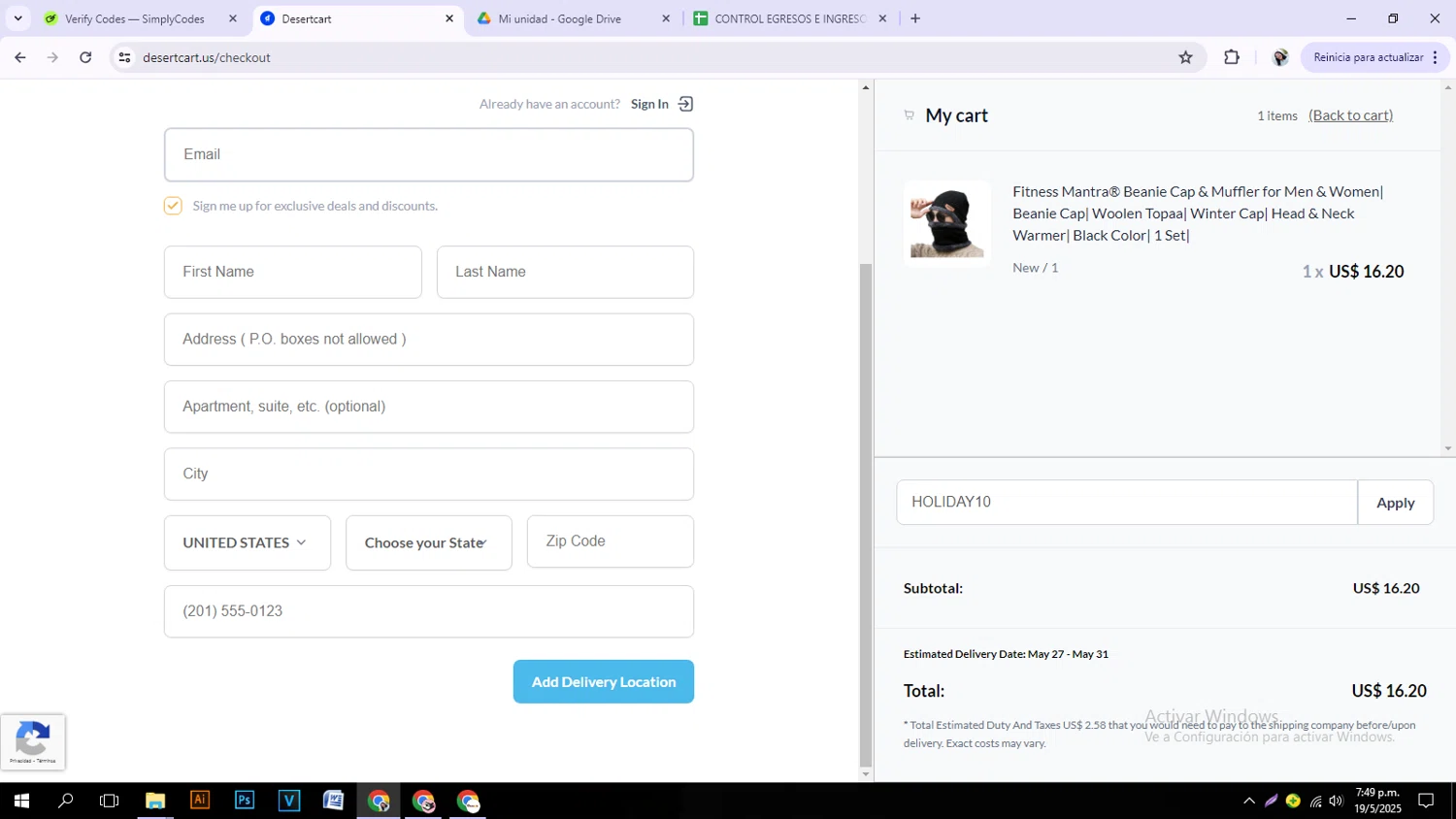Viewport: 1456px width, 819px height.
Task: Click the Zip Code field
Action: coord(611,541)
